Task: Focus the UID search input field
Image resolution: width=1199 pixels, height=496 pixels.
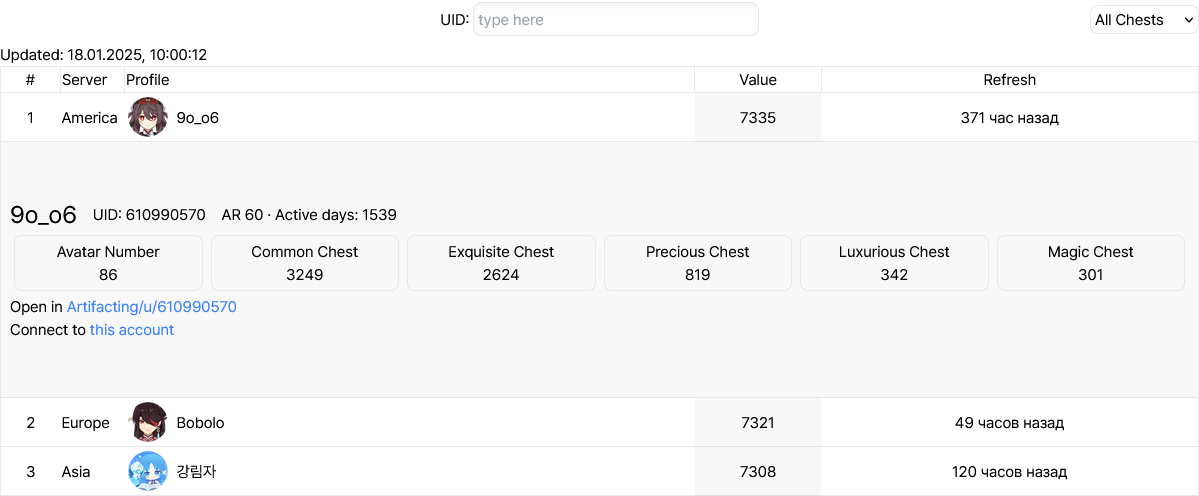Action: tap(616, 19)
